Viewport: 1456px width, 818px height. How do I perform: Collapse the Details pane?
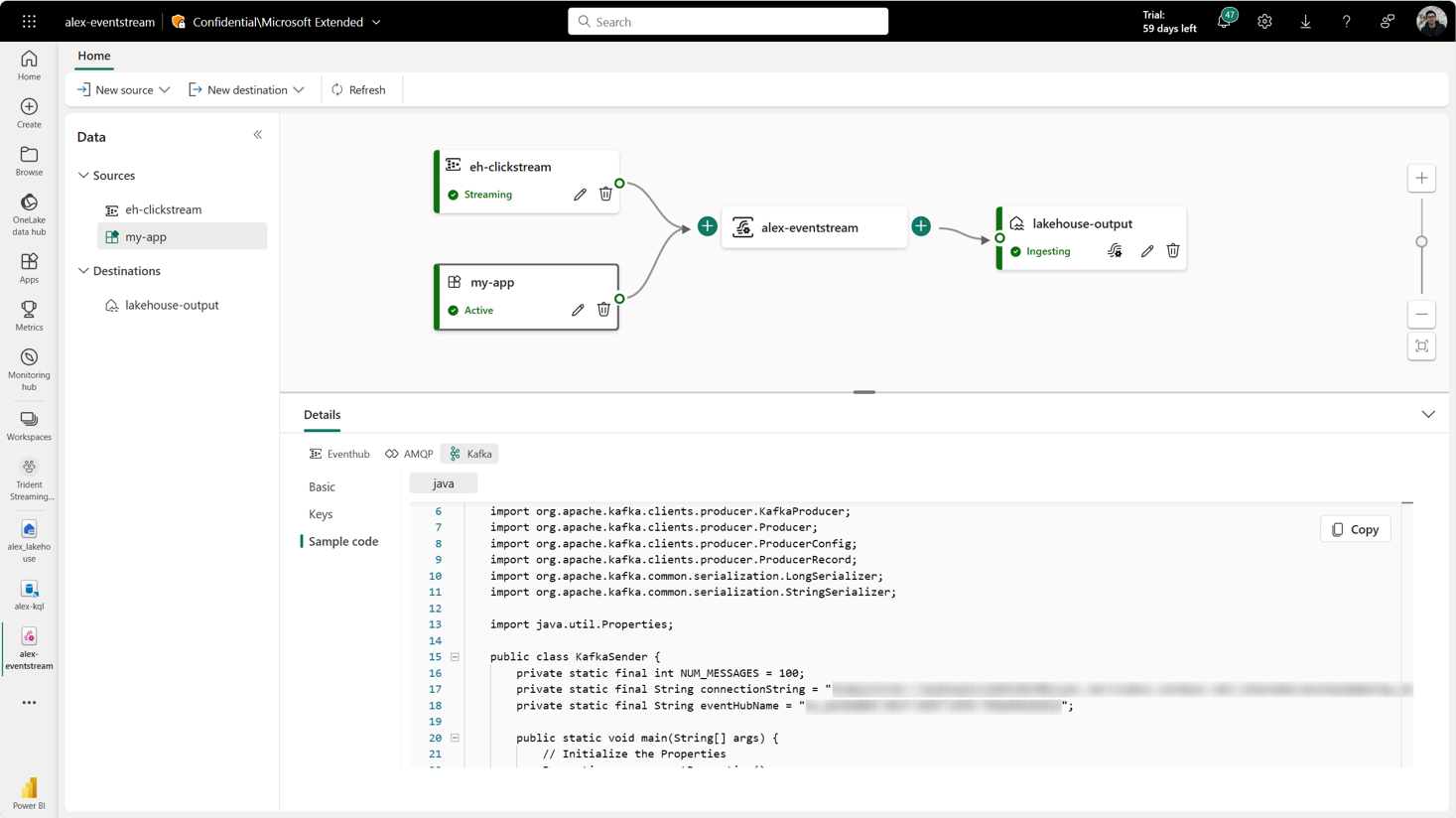[x=1428, y=415]
